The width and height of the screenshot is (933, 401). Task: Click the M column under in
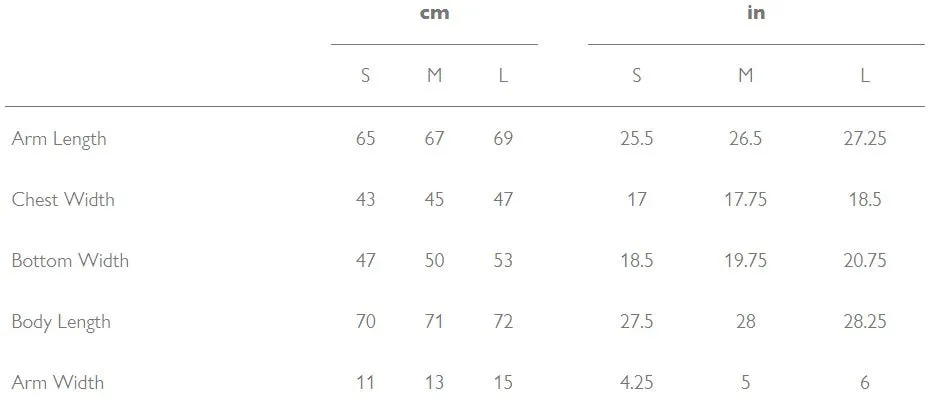click(746, 76)
